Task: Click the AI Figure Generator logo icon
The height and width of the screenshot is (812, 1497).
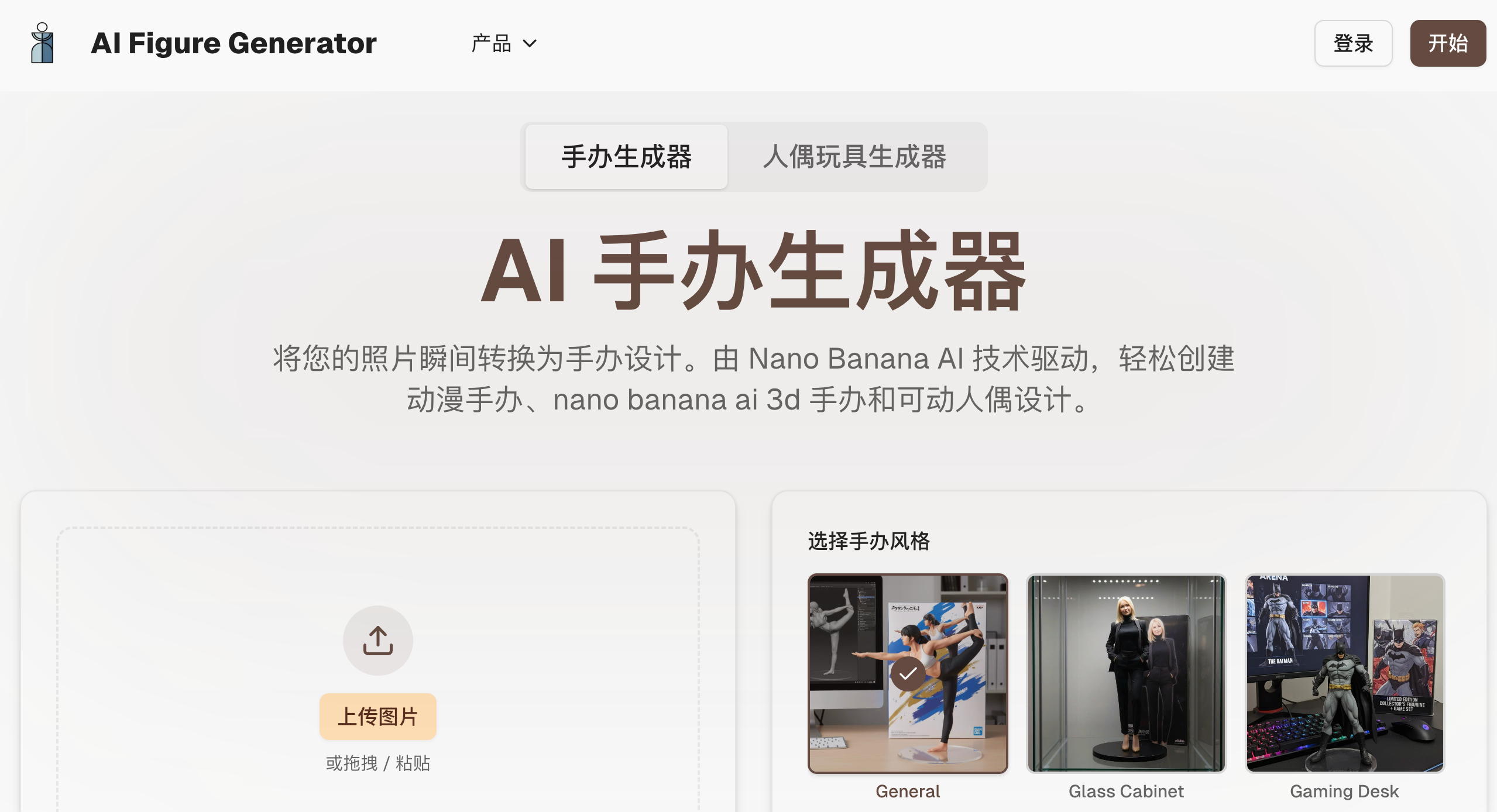Action: click(x=42, y=43)
